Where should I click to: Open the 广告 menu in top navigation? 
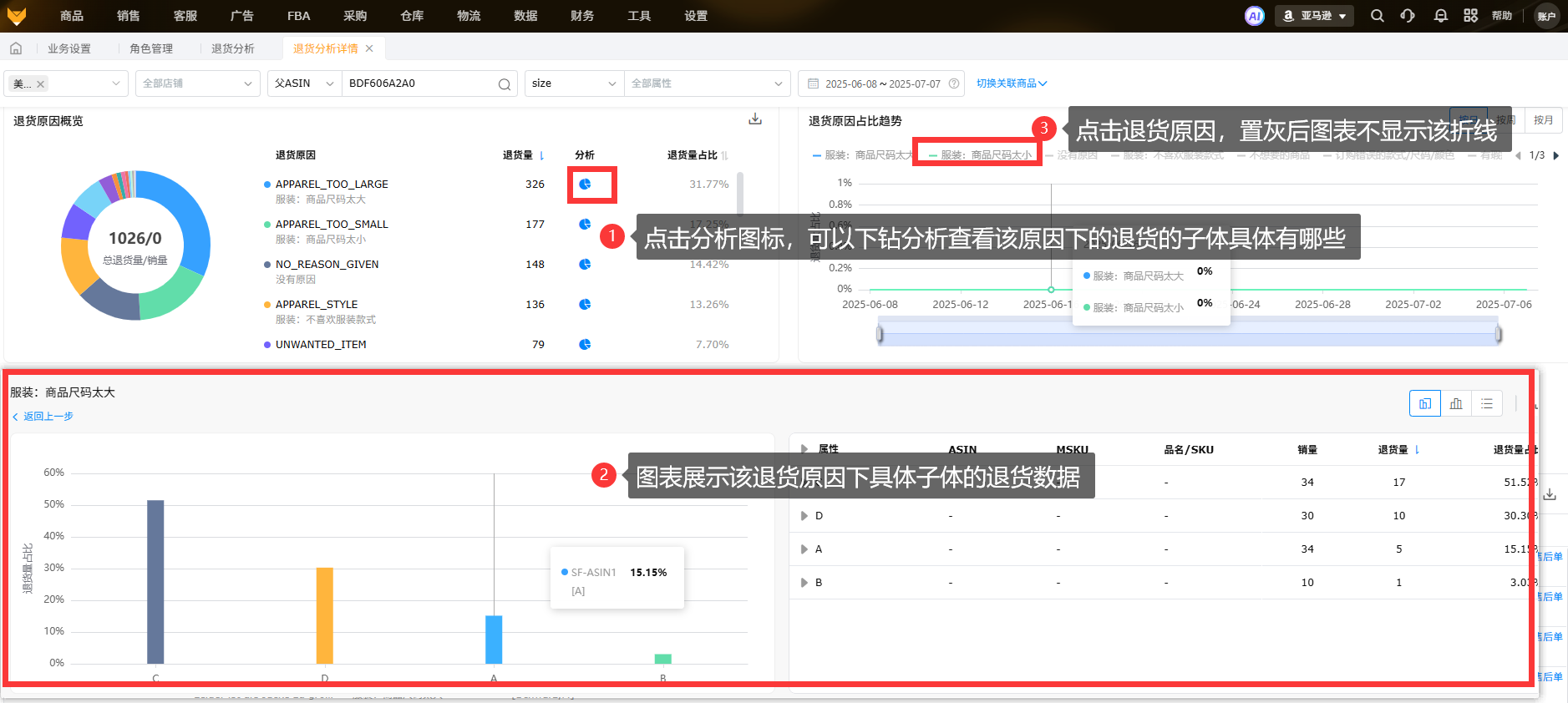241,16
